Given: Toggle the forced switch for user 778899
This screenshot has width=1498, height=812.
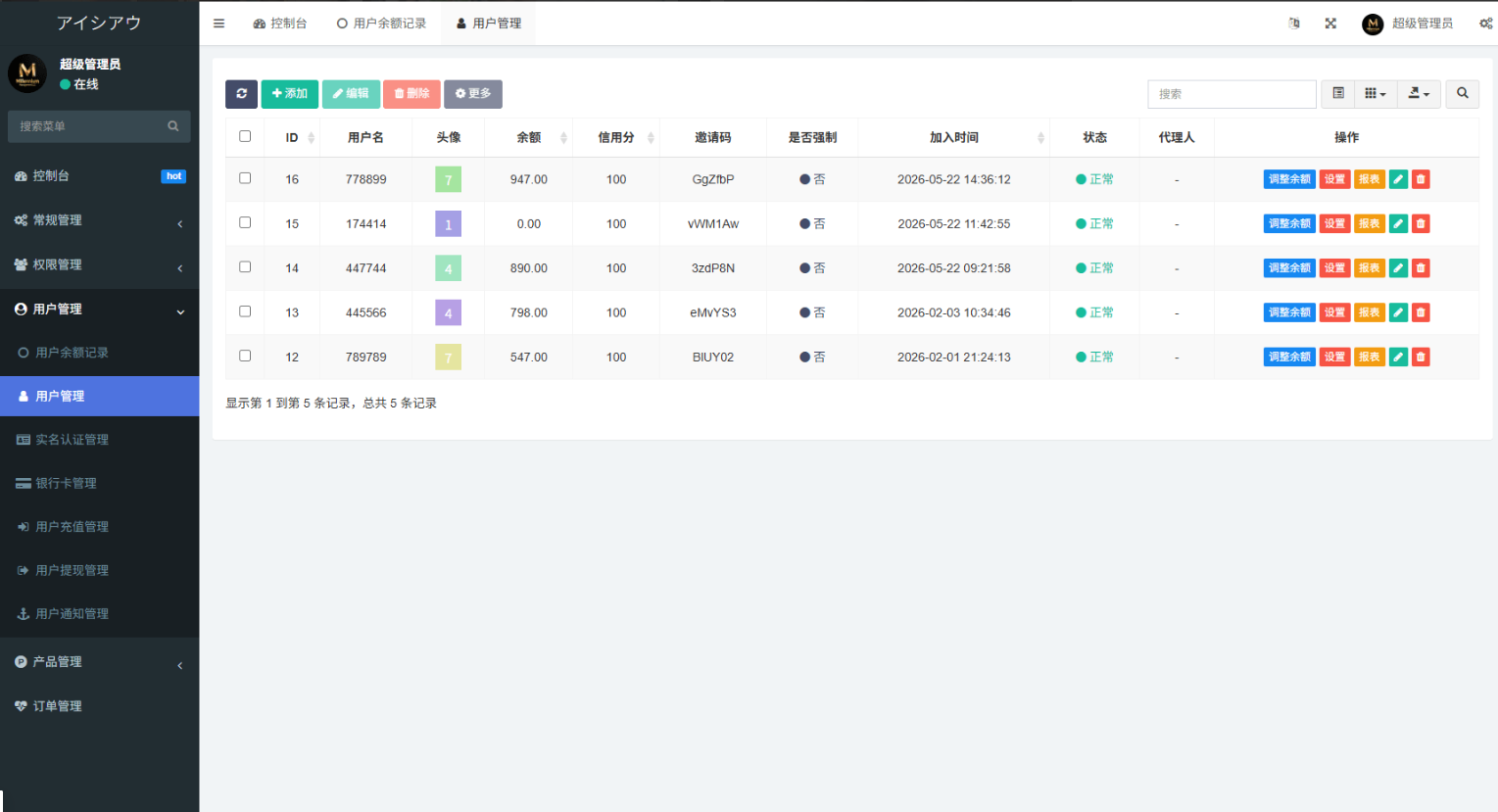Looking at the screenshot, I should pos(812,179).
